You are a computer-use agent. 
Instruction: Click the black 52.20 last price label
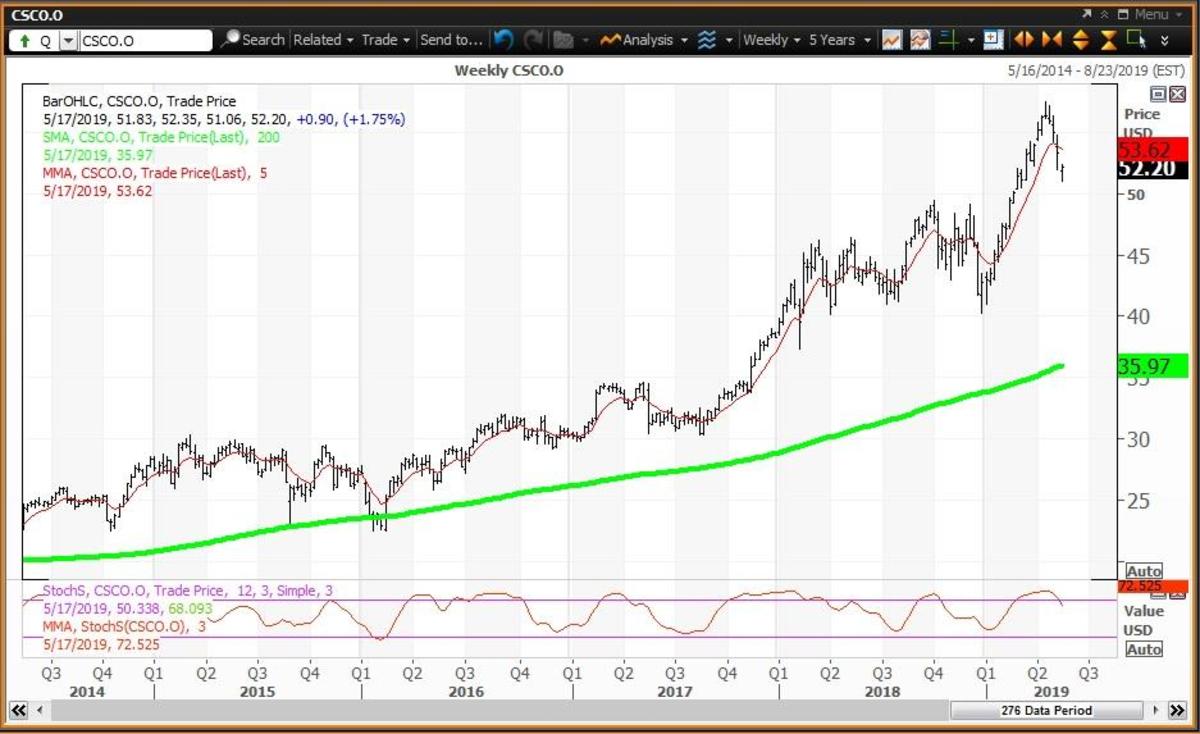point(1151,170)
